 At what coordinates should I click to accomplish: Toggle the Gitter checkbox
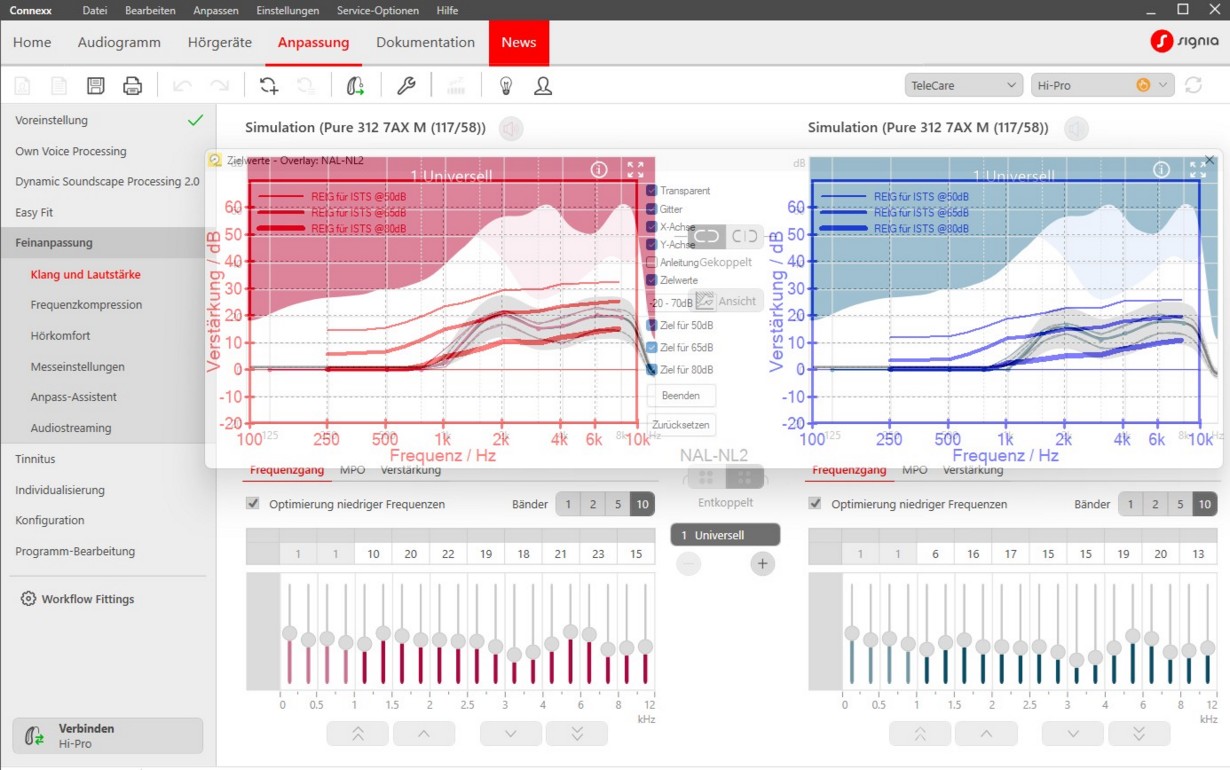click(x=652, y=209)
